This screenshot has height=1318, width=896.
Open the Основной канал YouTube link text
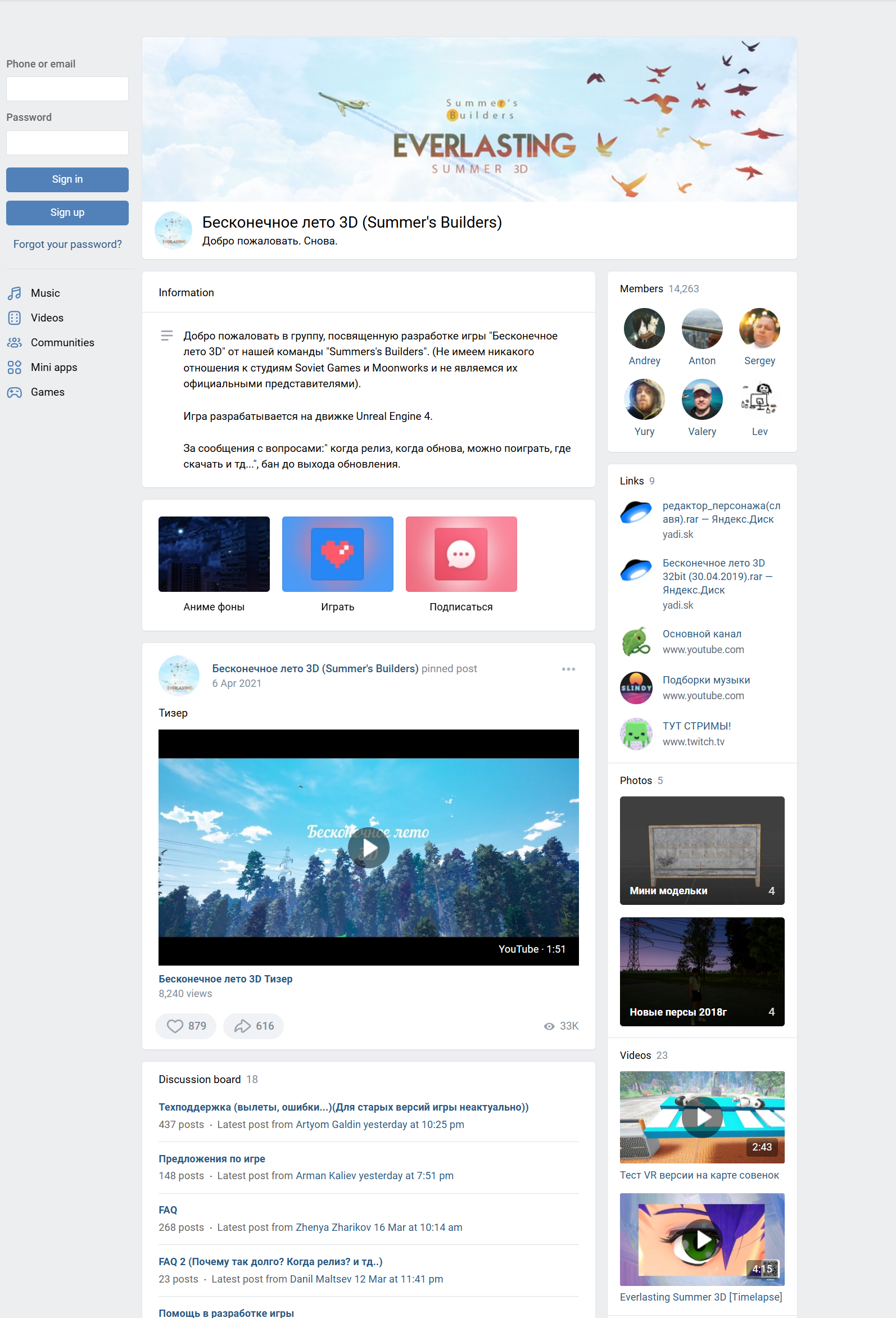click(702, 634)
